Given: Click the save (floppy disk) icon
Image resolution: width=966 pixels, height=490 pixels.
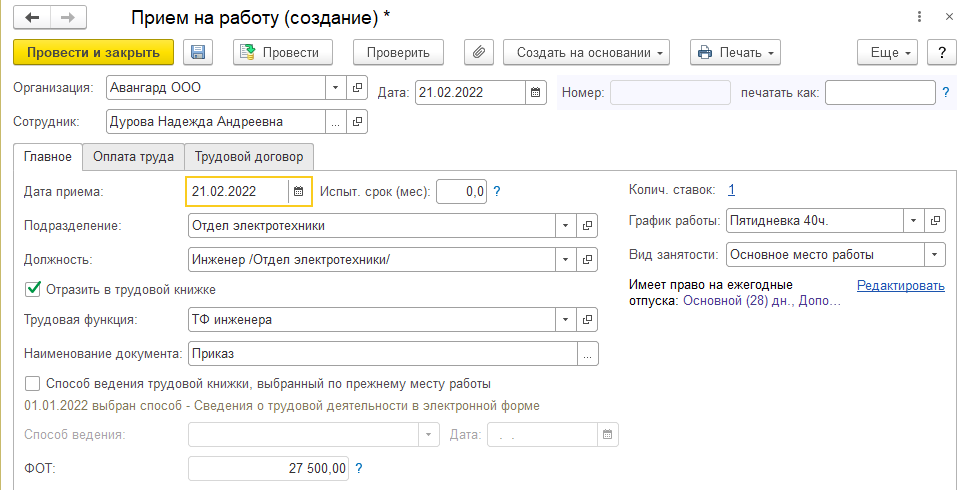Looking at the screenshot, I should [197, 53].
